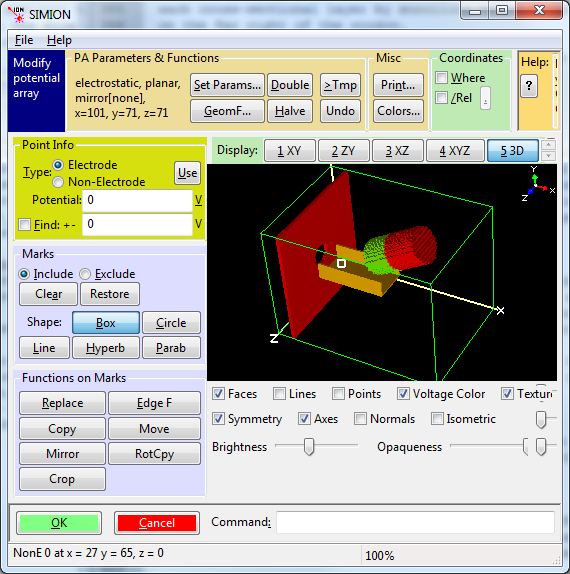Toggle the Texture checkbox
570x574 pixels.
(507, 394)
